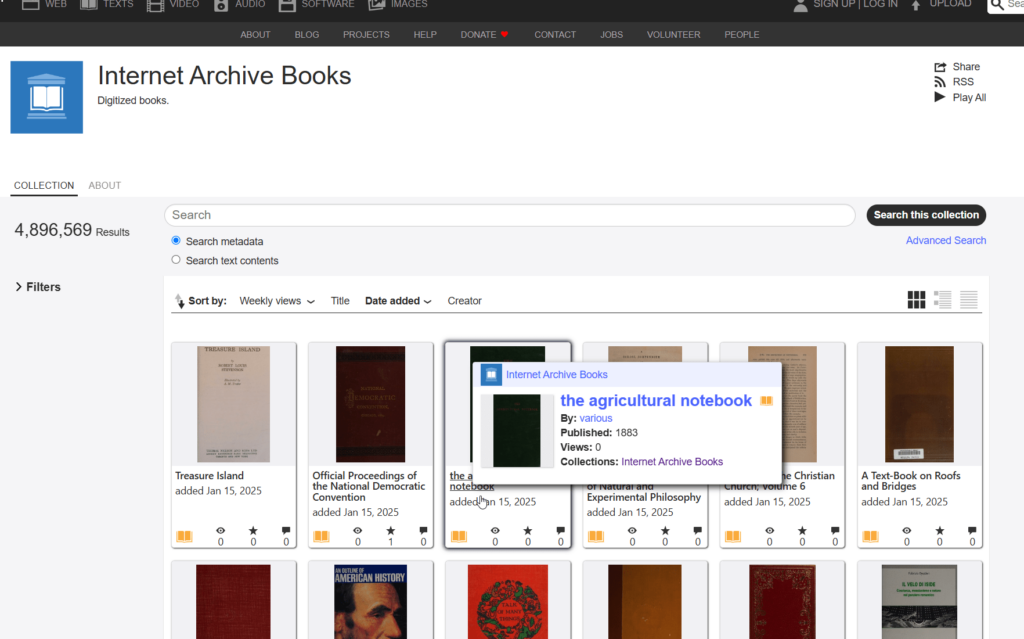Open ABOUT in the navigation bar
Viewport: 1024px width, 639px height.
point(255,35)
